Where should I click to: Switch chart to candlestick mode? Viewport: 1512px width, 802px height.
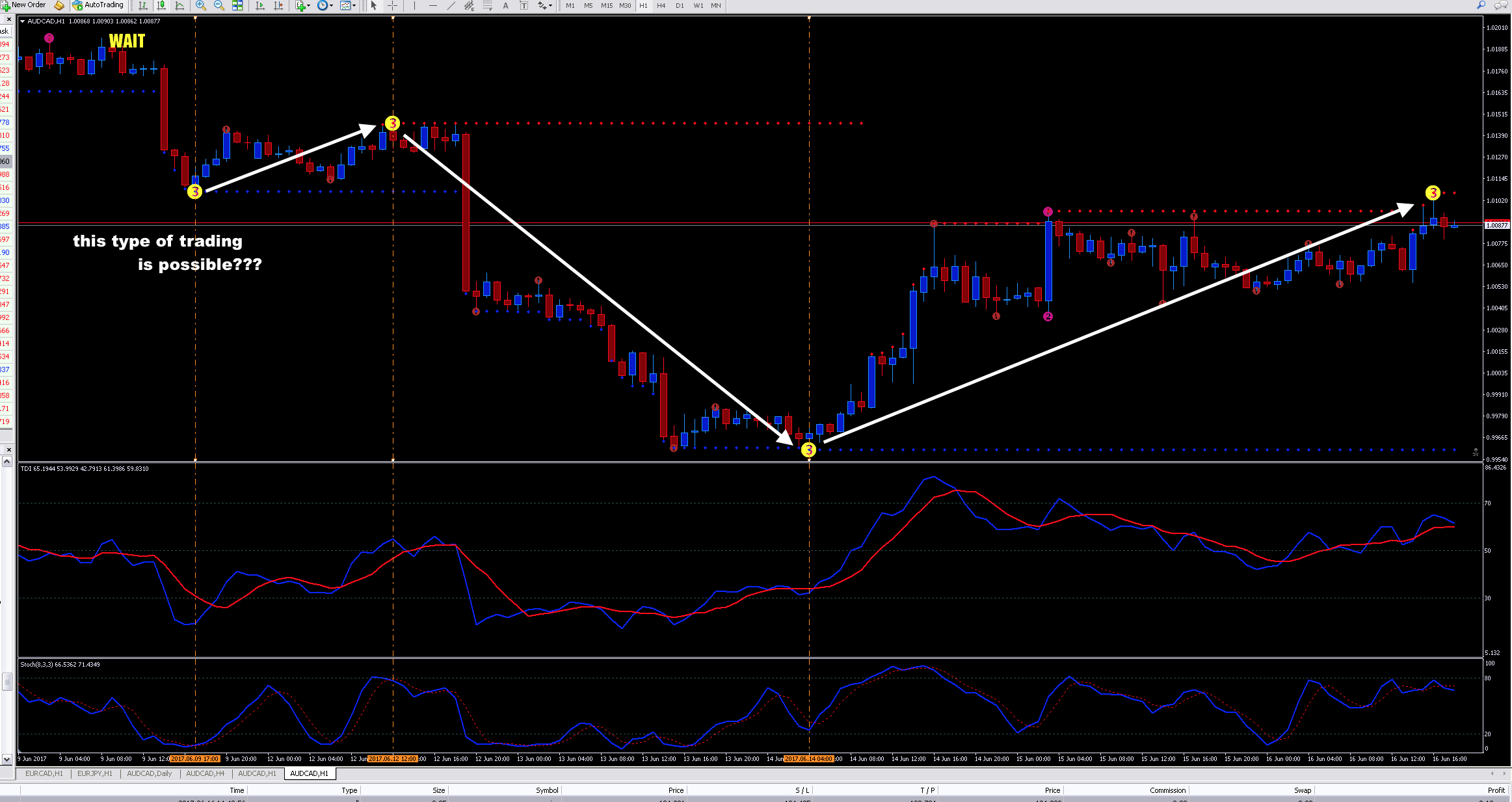(161, 5)
